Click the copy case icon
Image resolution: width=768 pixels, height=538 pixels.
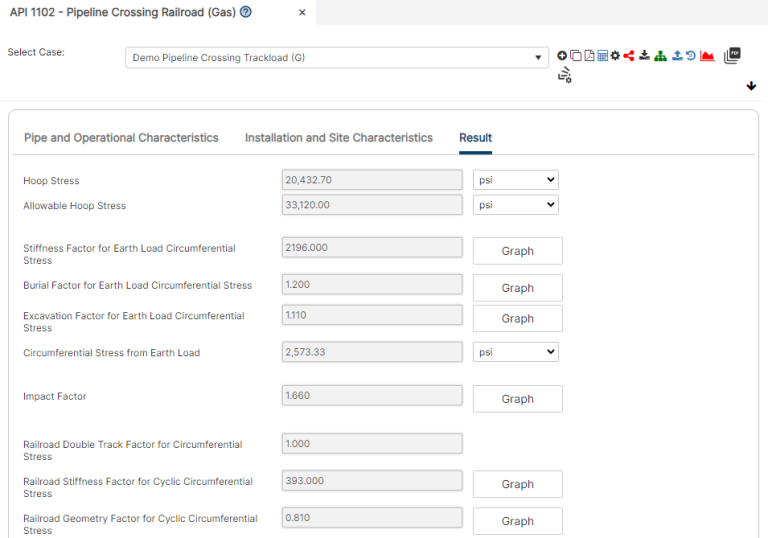pyautogui.click(x=575, y=56)
